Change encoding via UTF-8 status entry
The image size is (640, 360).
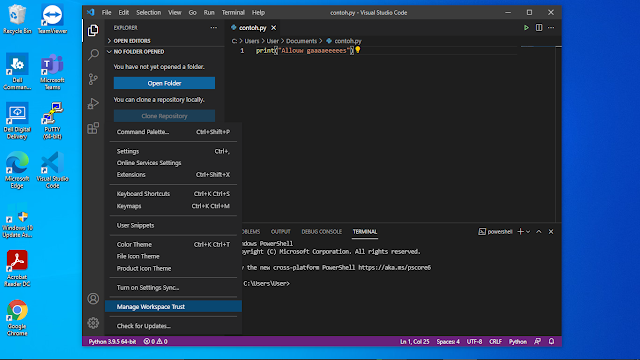(x=474, y=341)
